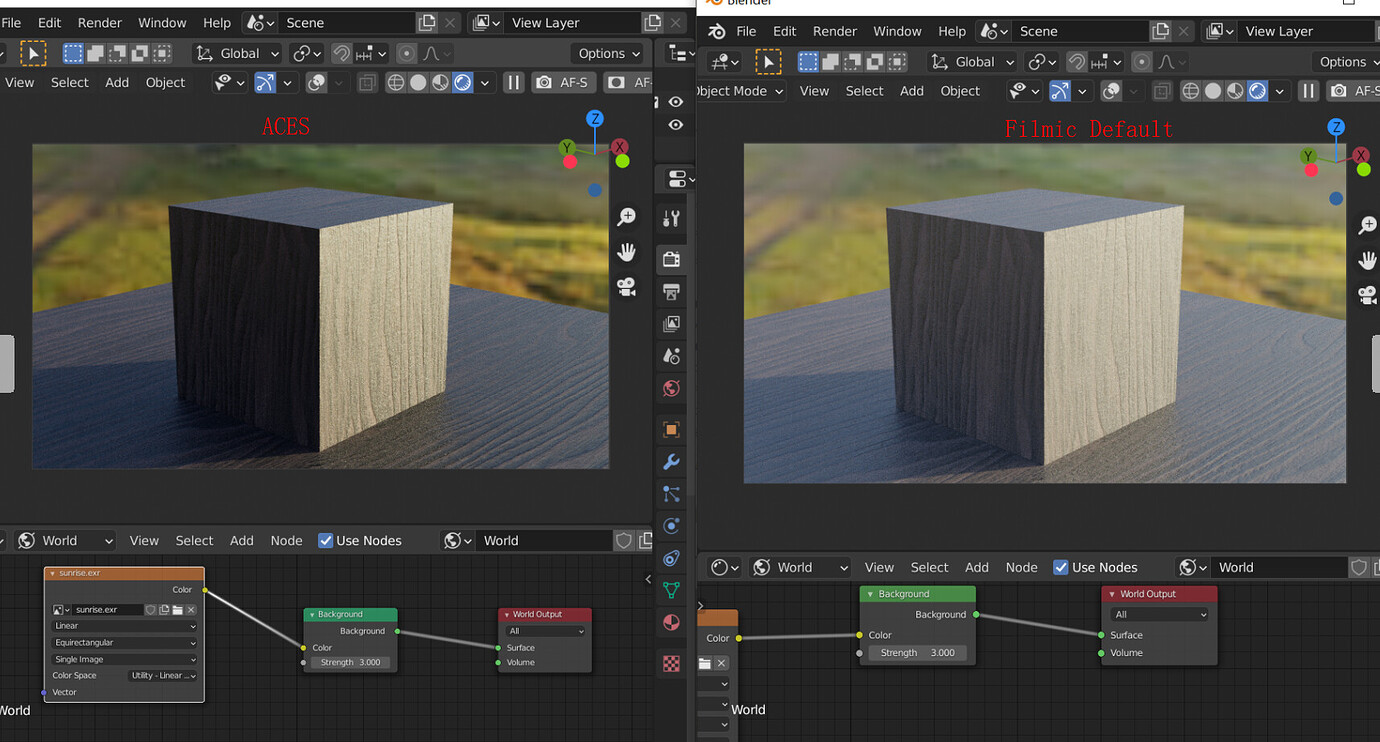Open Global orientation dropdown in left window
This screenshot has height=742, width=1380.
coord(238,53)
